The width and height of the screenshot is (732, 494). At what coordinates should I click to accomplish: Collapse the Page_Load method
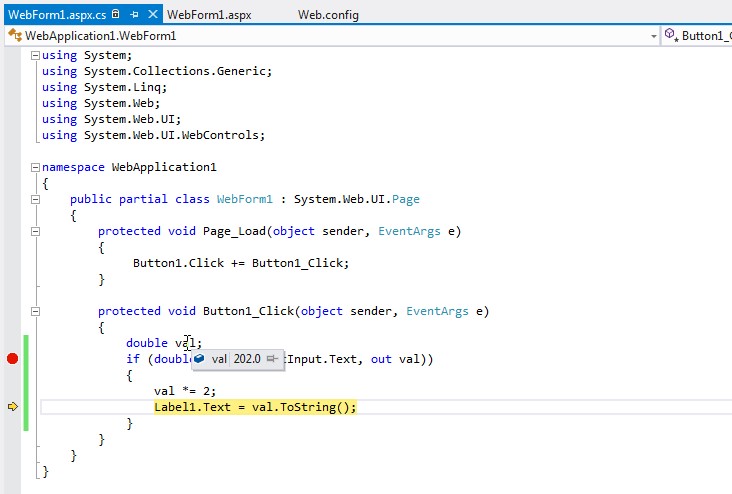(x=35, y=231)
